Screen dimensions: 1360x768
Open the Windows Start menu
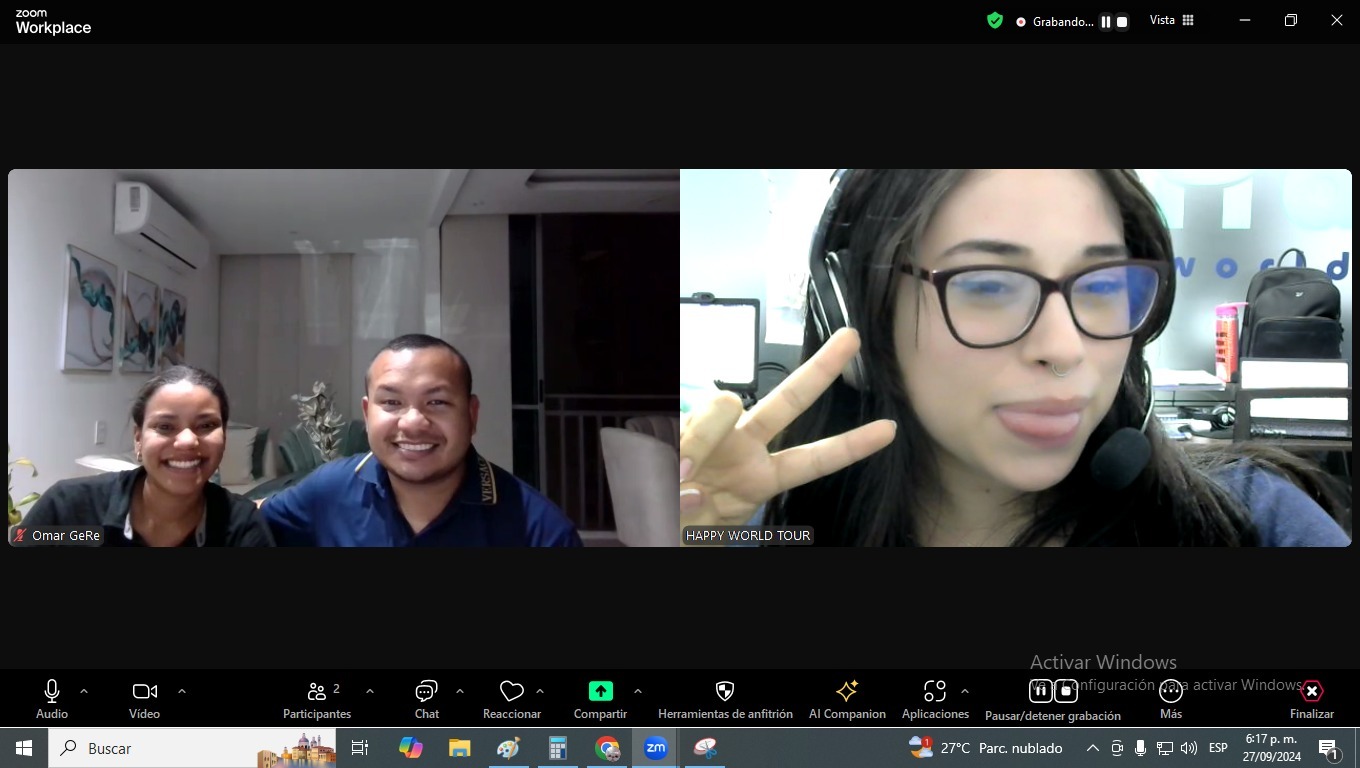[24, 748]
